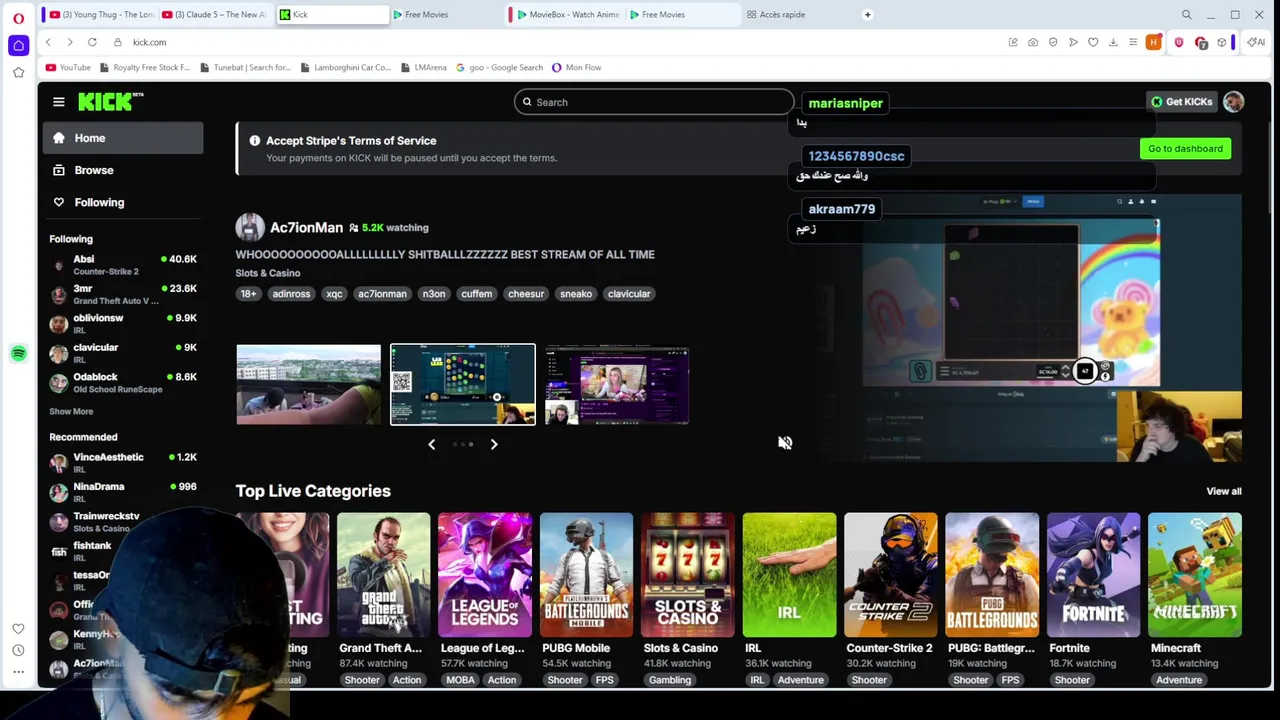This screenshot has height=720, width=1280.
Task: Go to next carousel stream arrow
Action: pos(494,444)
